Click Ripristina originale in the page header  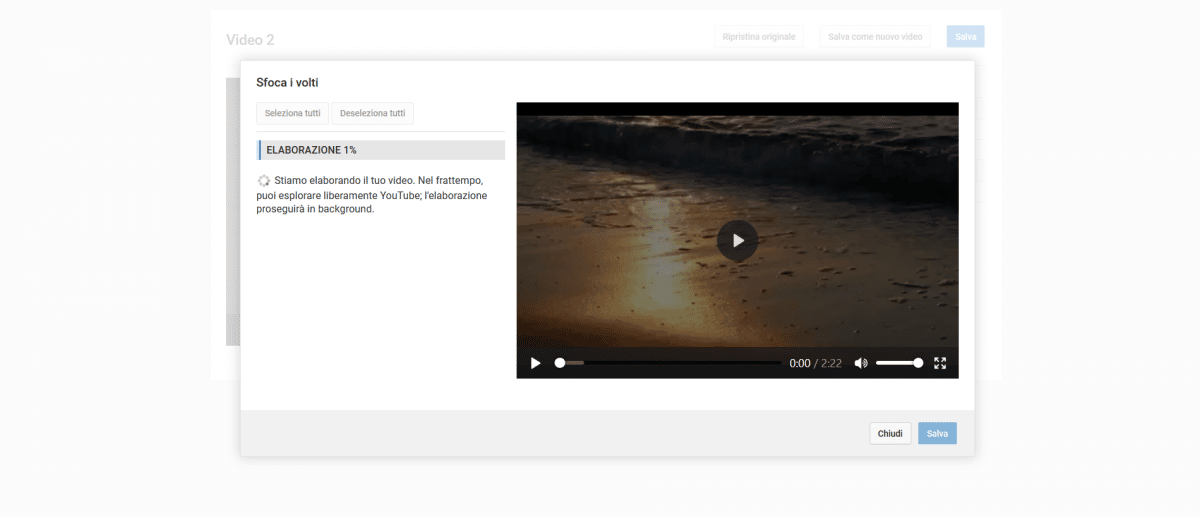tap(758, 37)
